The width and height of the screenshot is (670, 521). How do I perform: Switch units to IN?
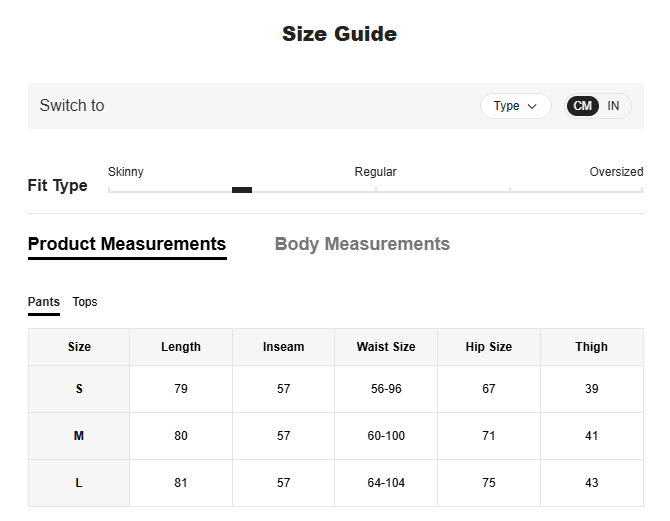pyautogui.click(x=613, y=106)
